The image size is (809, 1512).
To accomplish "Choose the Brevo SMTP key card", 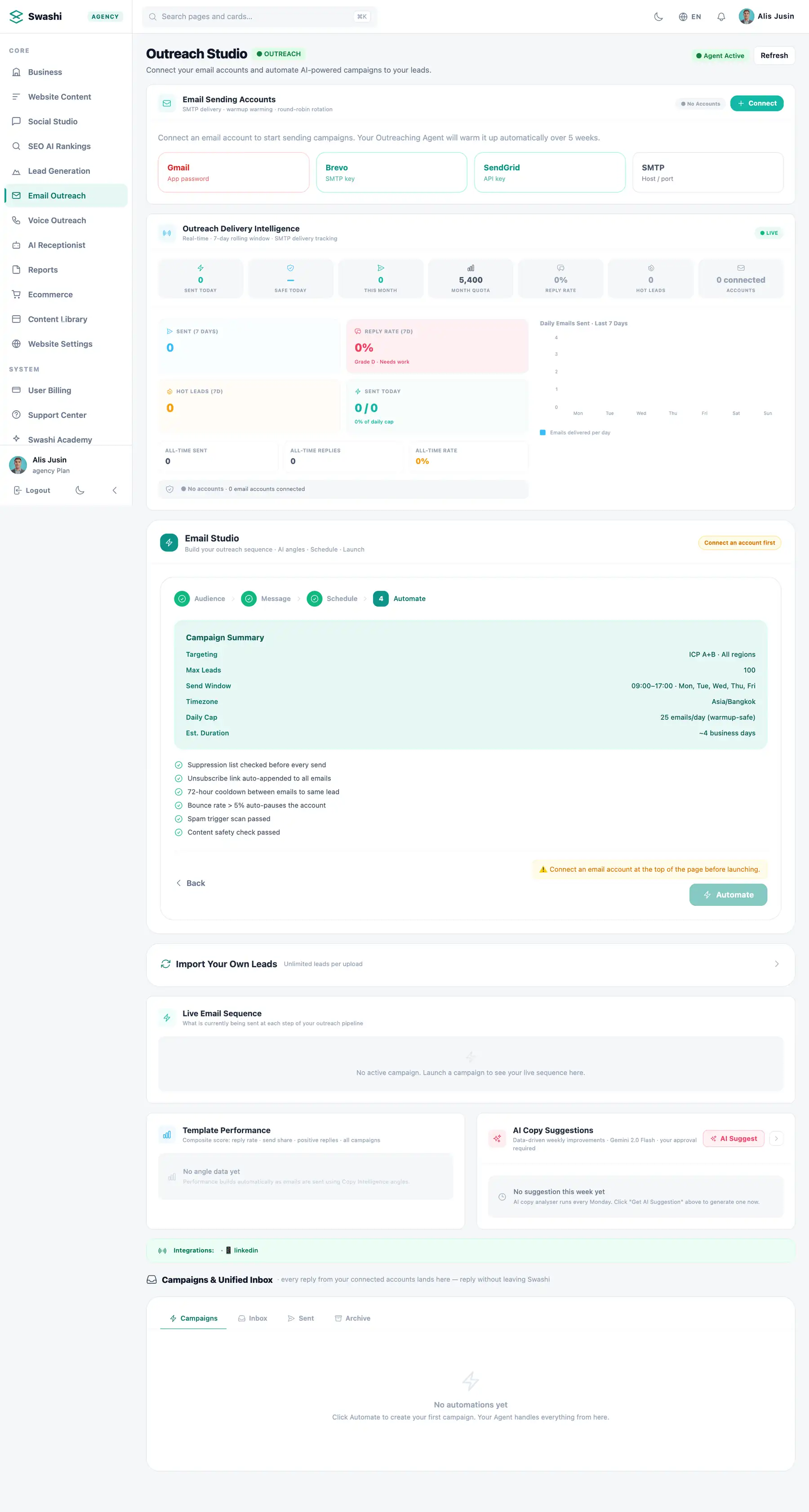I will pyautogui.click(x=391, y=173).
